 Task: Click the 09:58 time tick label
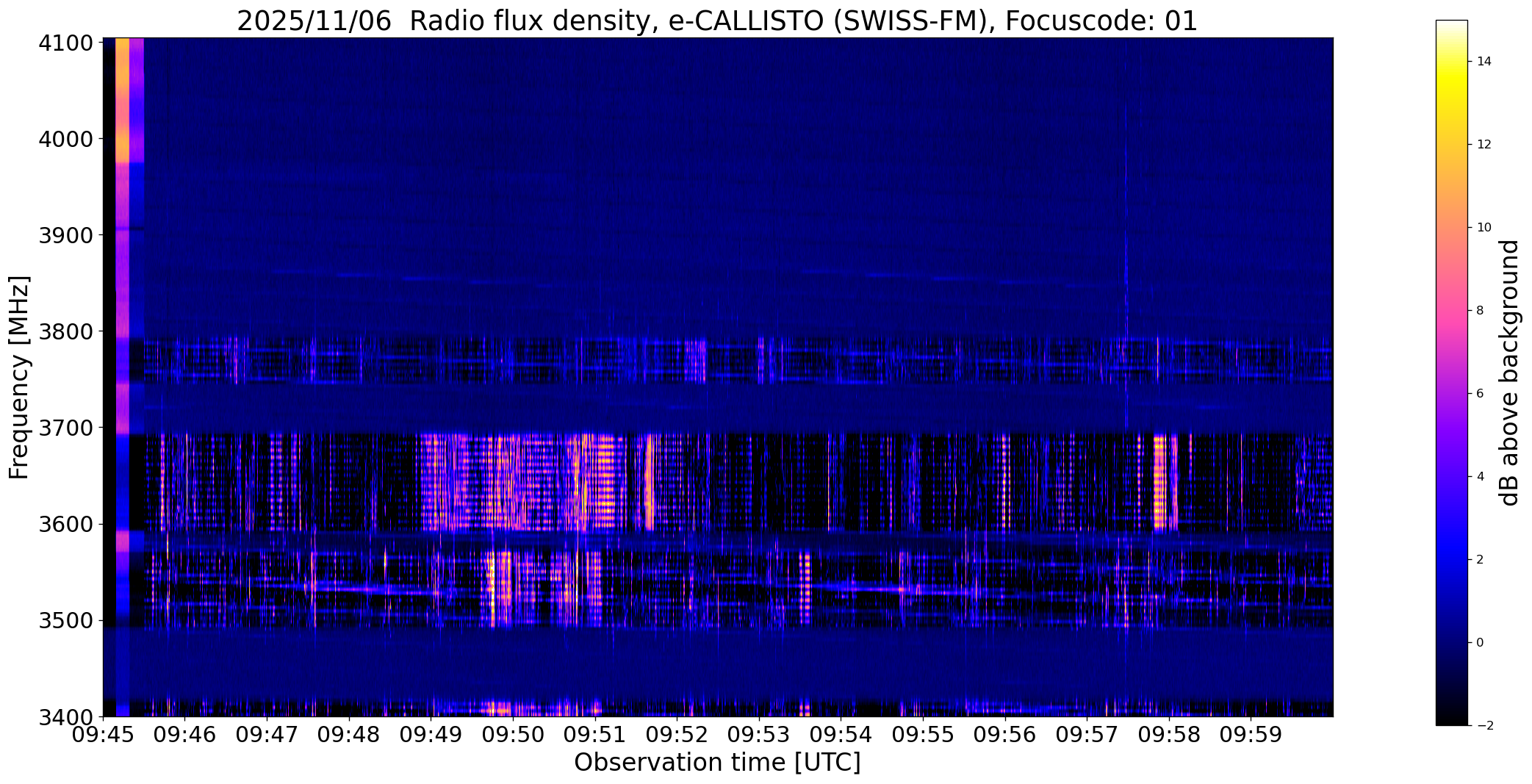[x=1169, y=734]
